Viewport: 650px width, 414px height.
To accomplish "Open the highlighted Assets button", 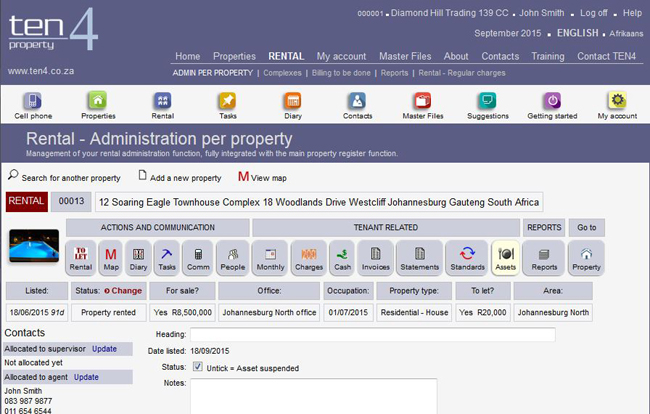I will pyautogui.click(x=506, y=258).
